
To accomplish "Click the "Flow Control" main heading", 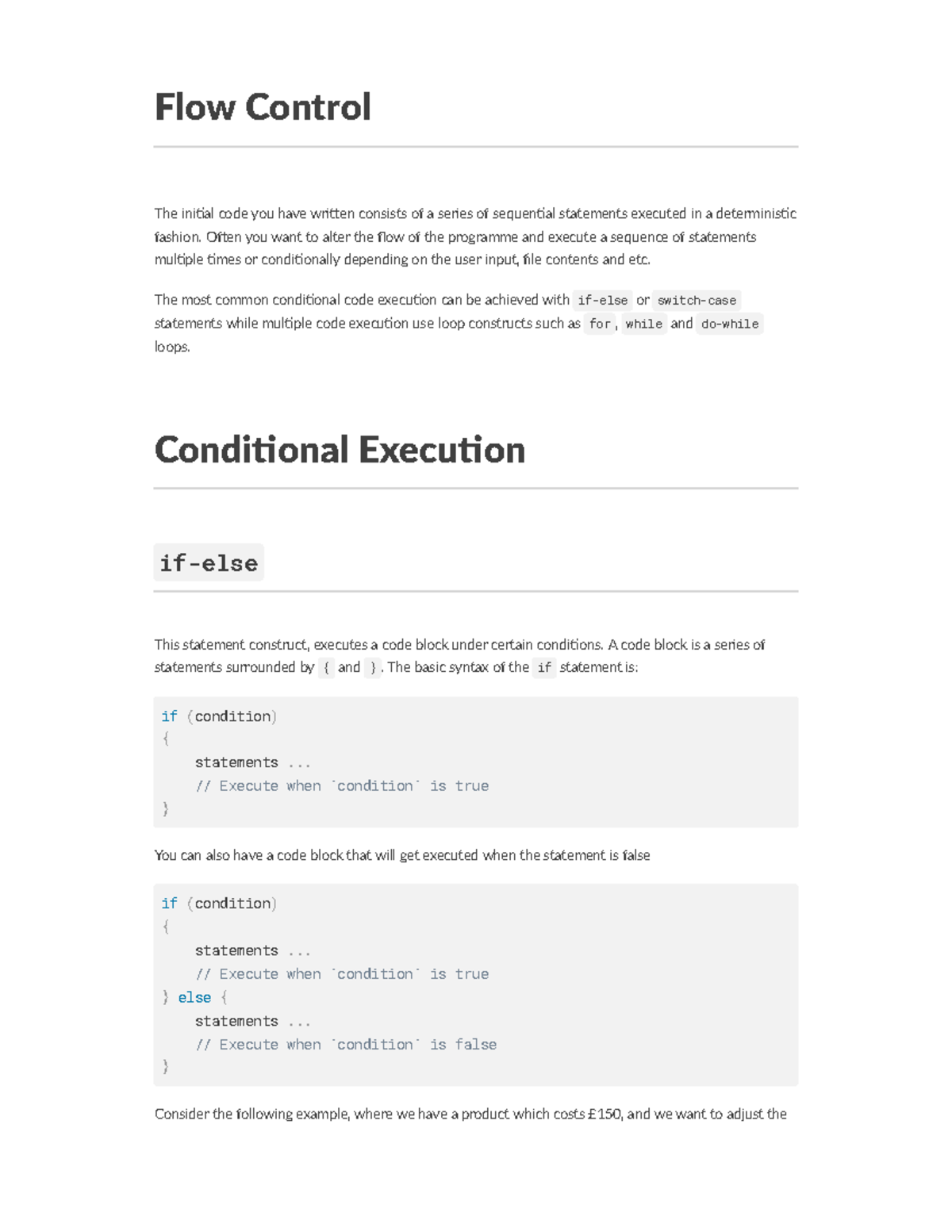I will click(263, 107).
